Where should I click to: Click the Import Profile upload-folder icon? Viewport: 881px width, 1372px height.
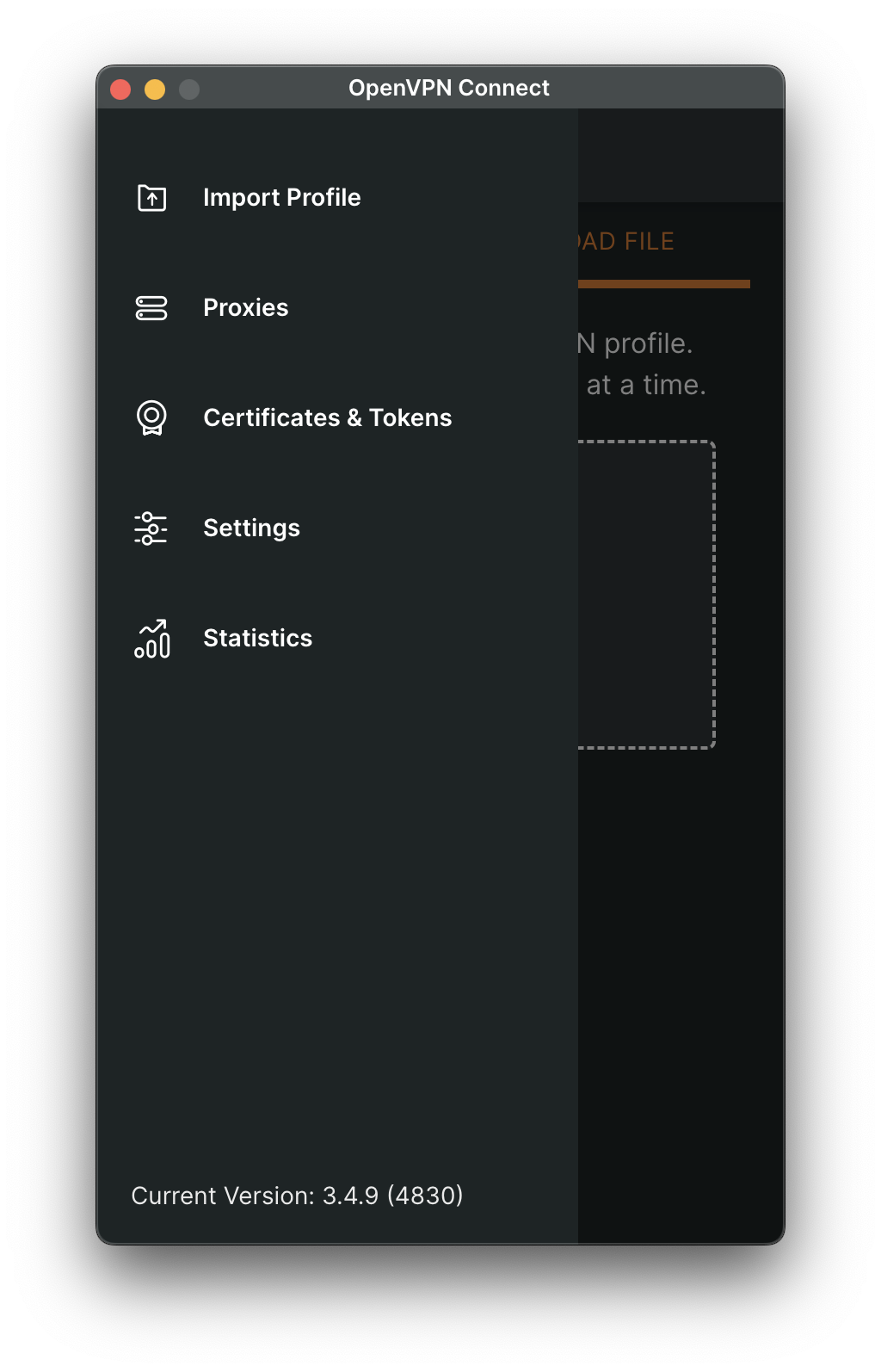[152, 198]
